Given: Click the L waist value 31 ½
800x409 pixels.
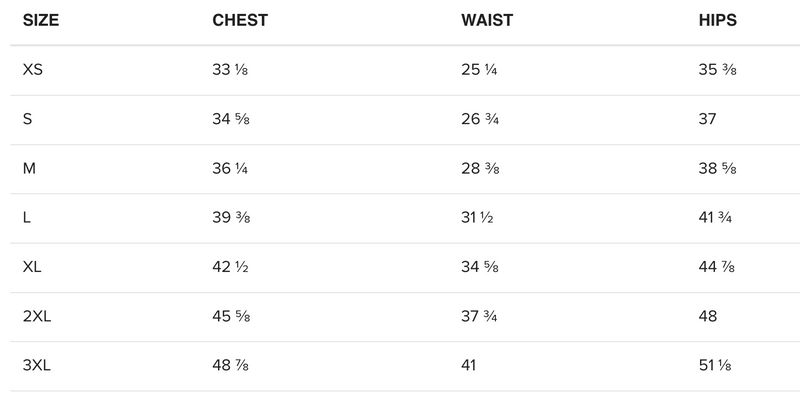Looking at the screenshot, I should pyautogui.click(x=478, y=218).
